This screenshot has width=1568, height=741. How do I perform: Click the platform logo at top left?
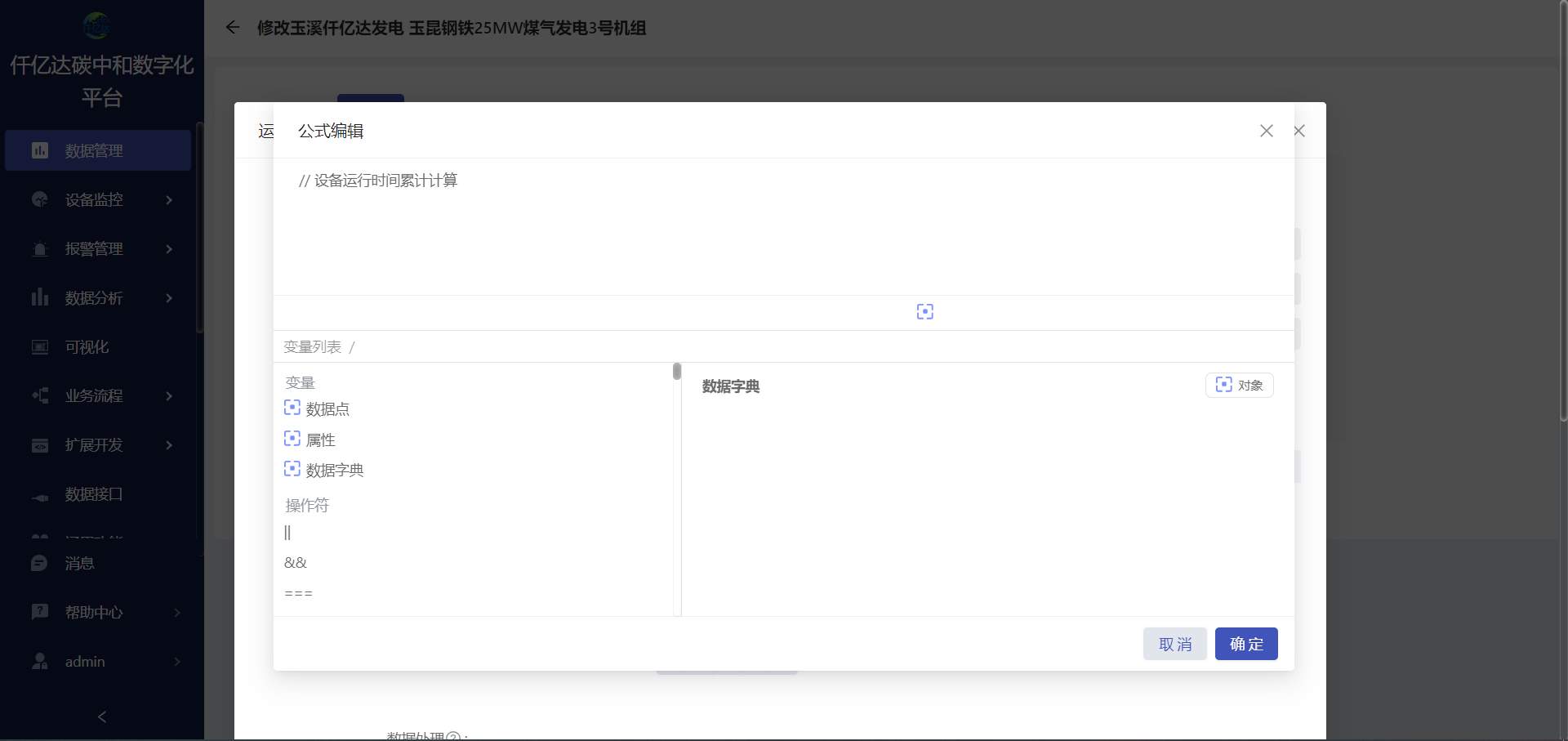pyautogui.click(x=97, y=26)
